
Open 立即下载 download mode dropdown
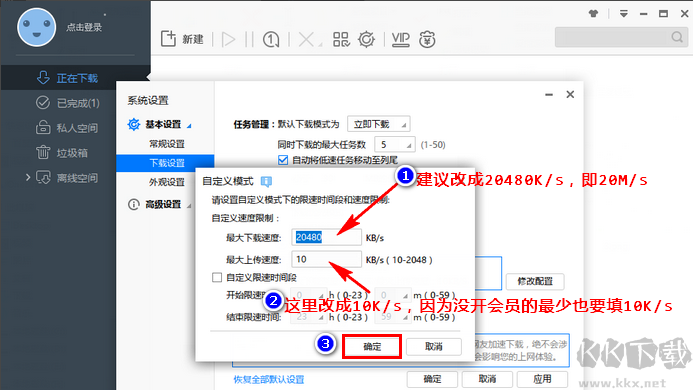click(378, 124)
